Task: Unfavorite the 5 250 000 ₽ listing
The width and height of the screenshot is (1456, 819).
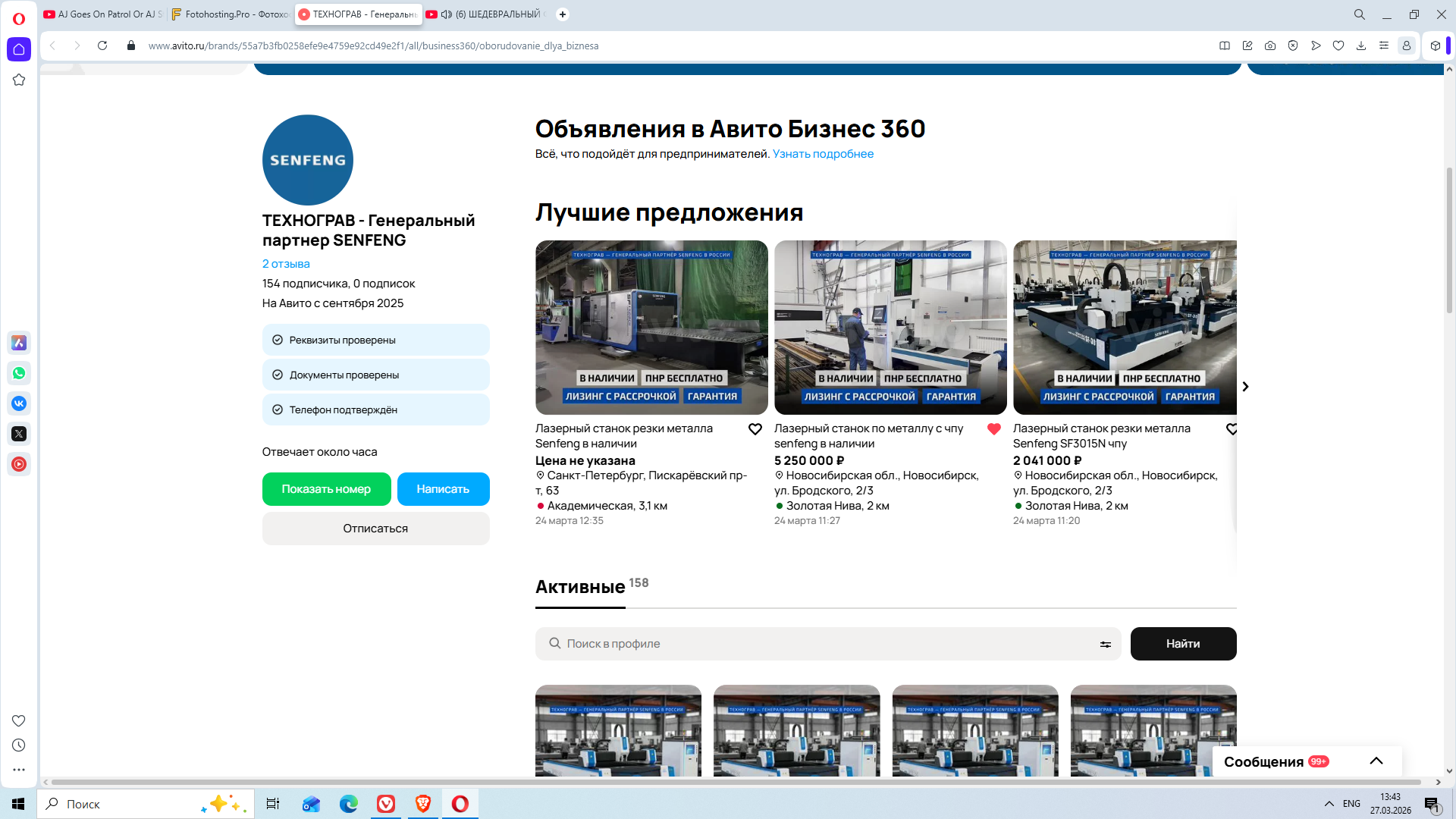Action: 994,429
